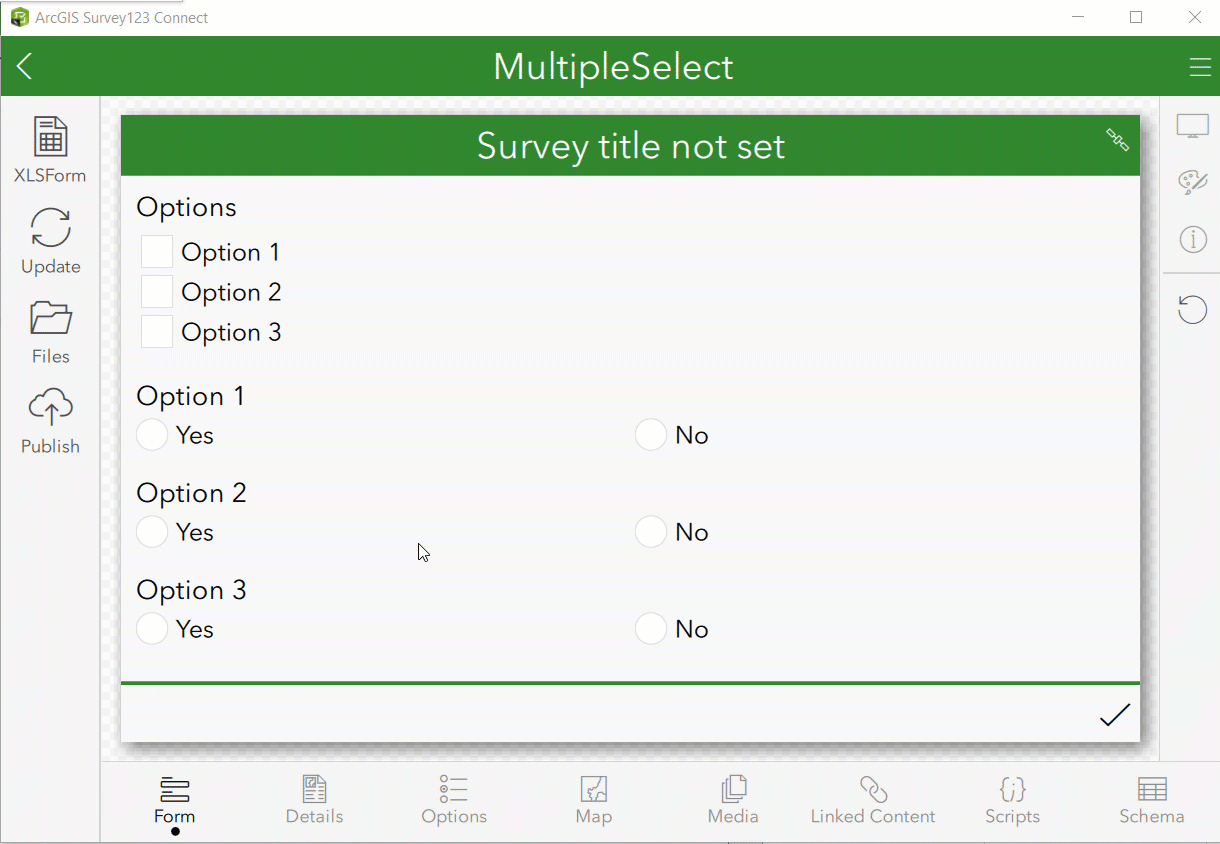Open the device preview monitor icon

[1192, 124]
